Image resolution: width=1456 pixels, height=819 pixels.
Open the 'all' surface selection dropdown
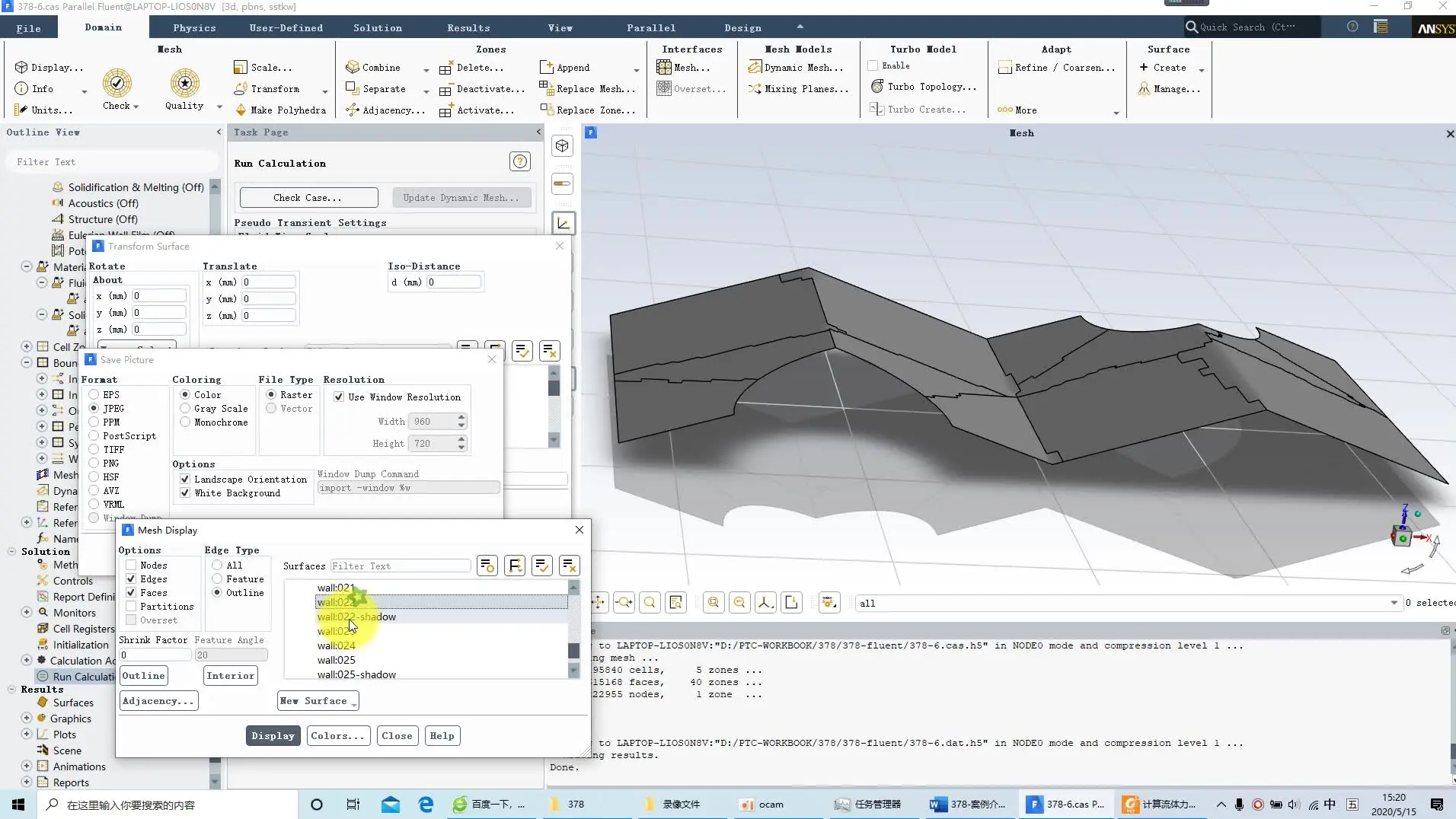pyautogui.click(x=1394, y=603)
